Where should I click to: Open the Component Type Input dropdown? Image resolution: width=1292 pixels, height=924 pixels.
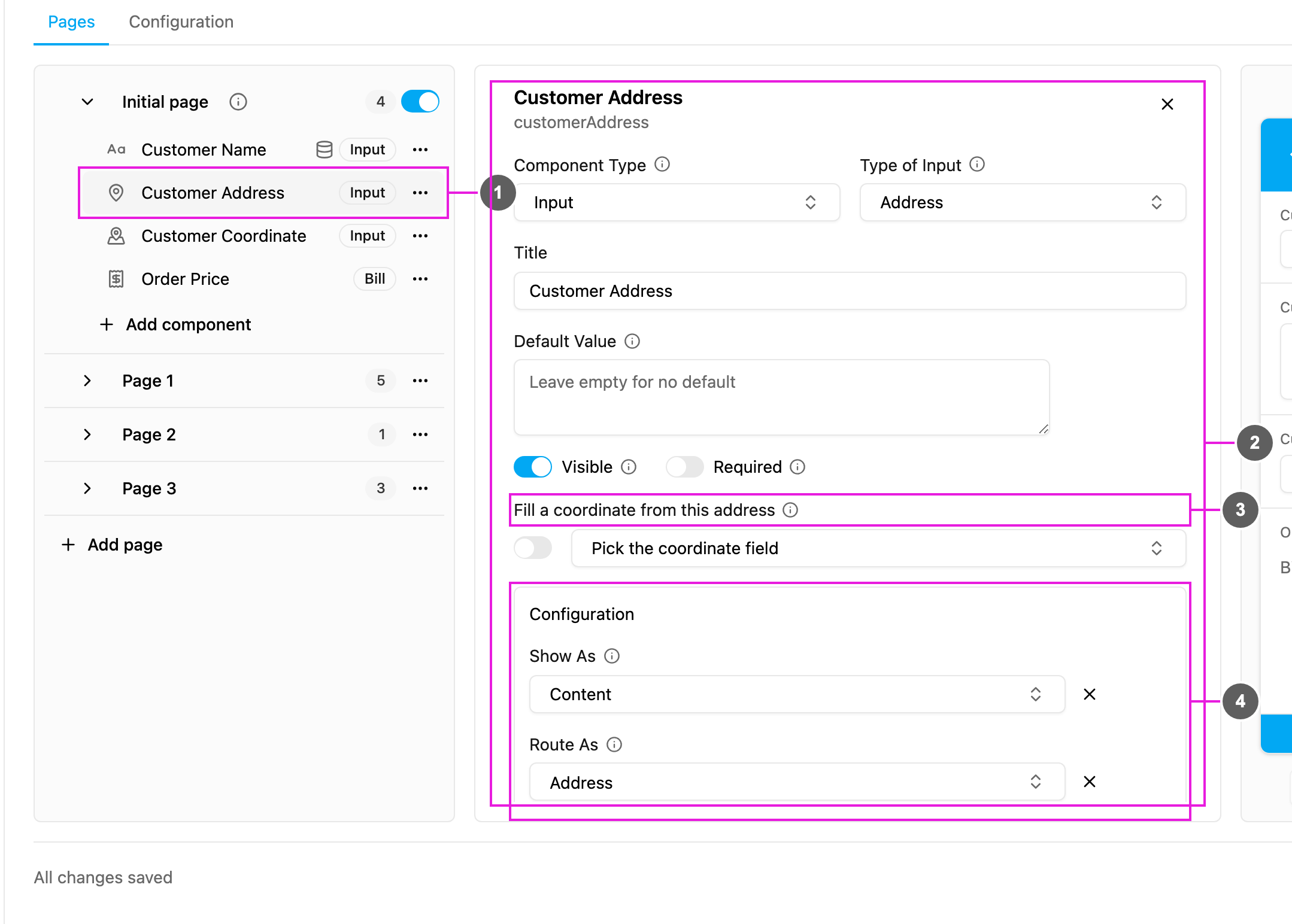(677, 202)
